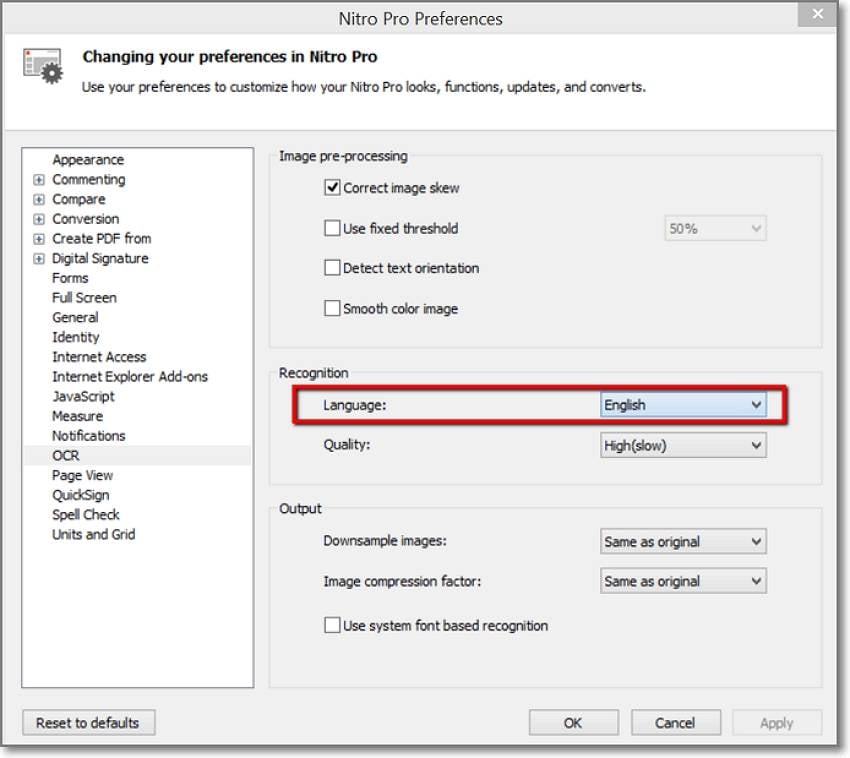Click the preferences gear icon in header
Viewport: 850px width, 758px height.
click(x=43, y=66)
